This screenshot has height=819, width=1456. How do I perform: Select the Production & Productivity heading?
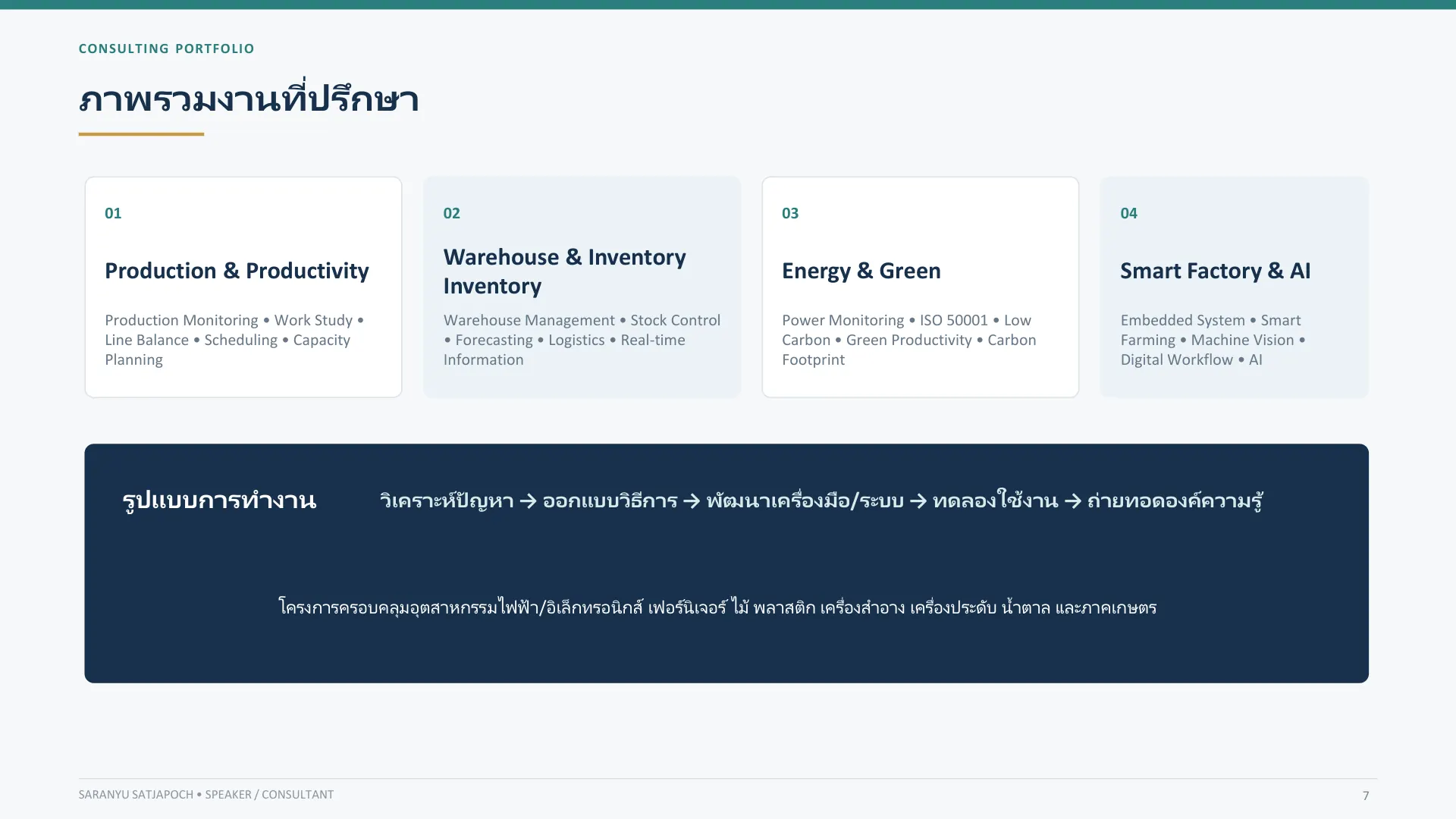[x=237, y=271]
